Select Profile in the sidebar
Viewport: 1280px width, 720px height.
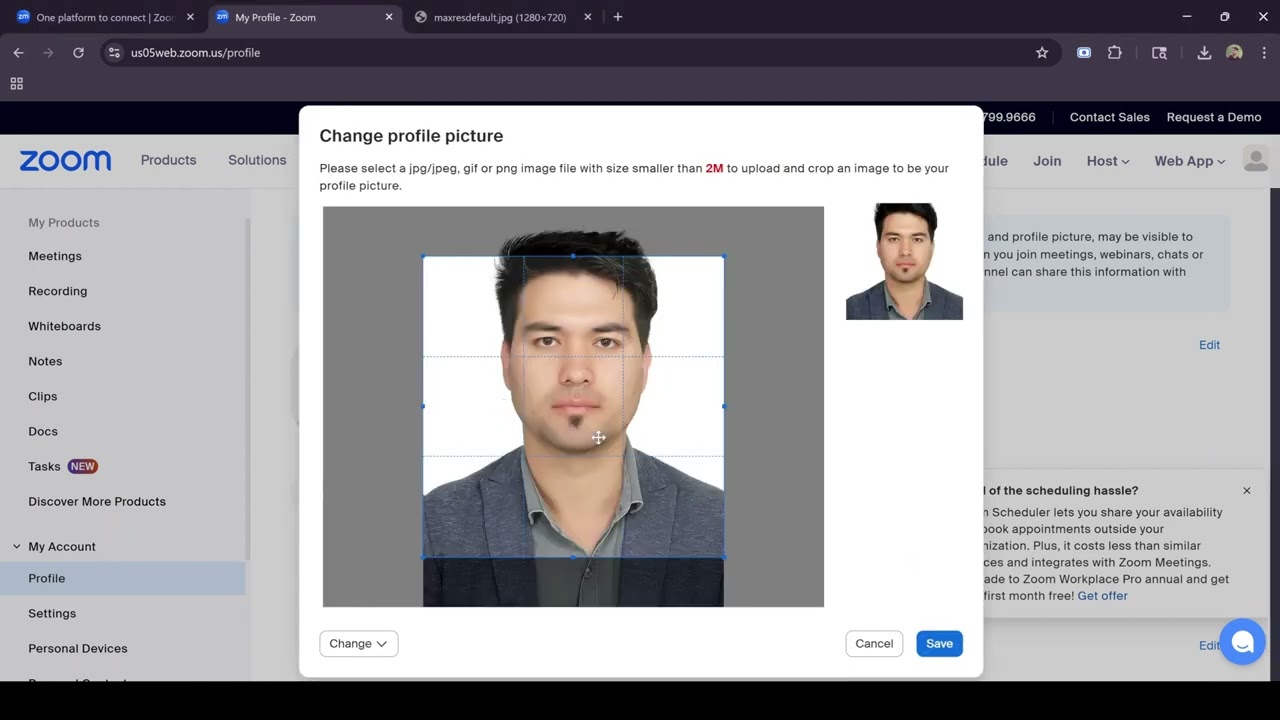(122, 579)
